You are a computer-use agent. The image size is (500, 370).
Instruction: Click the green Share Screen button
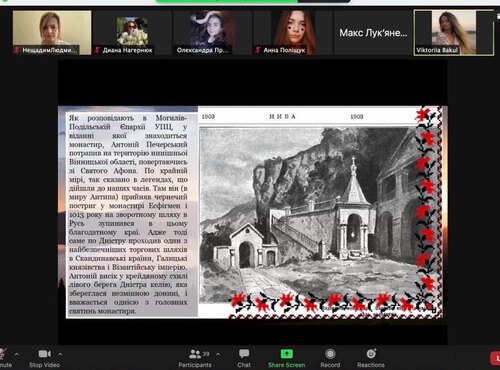pos(287,358)
